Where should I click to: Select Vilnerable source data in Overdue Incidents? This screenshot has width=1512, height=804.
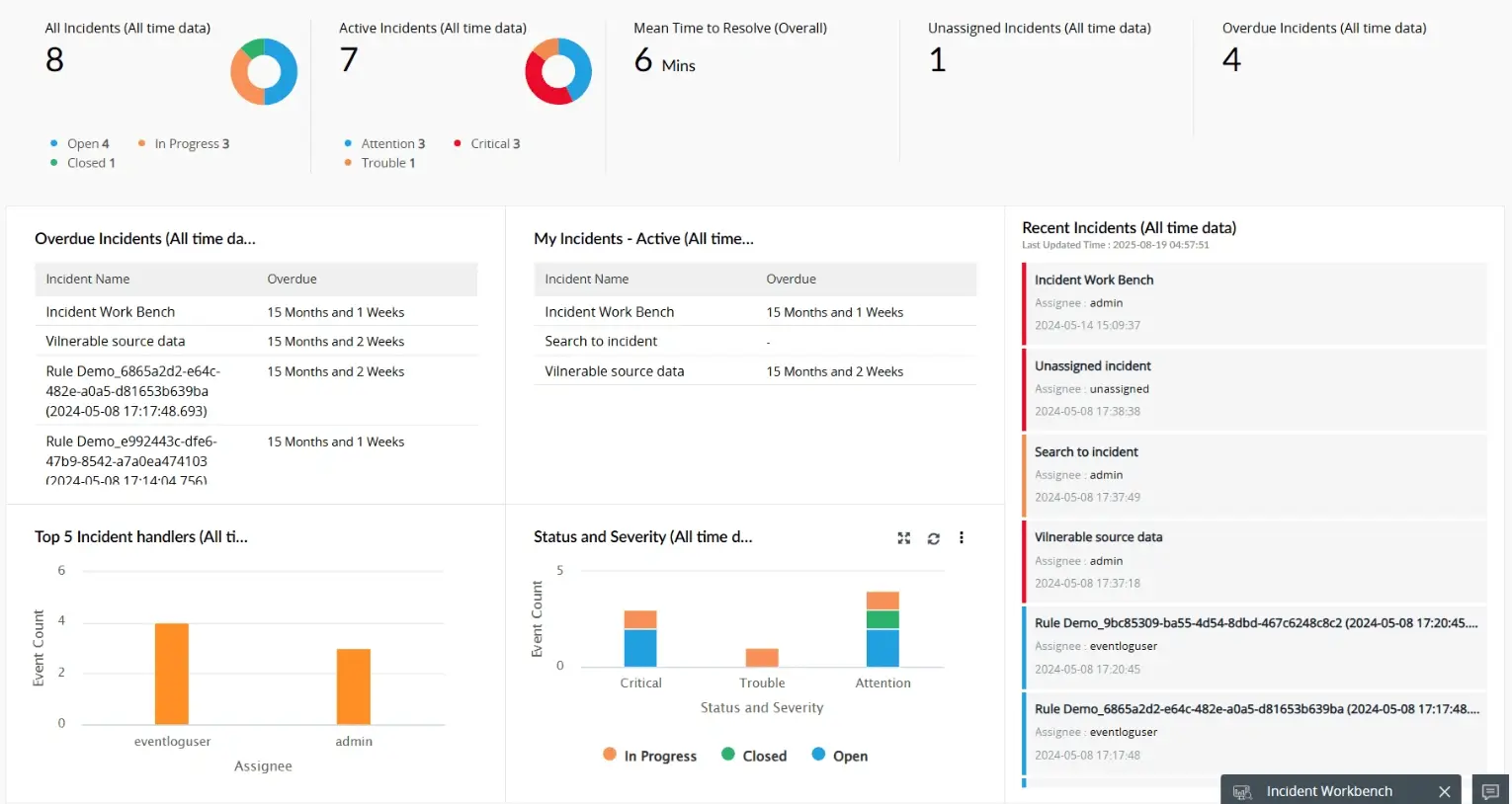(x=115, y=341)
